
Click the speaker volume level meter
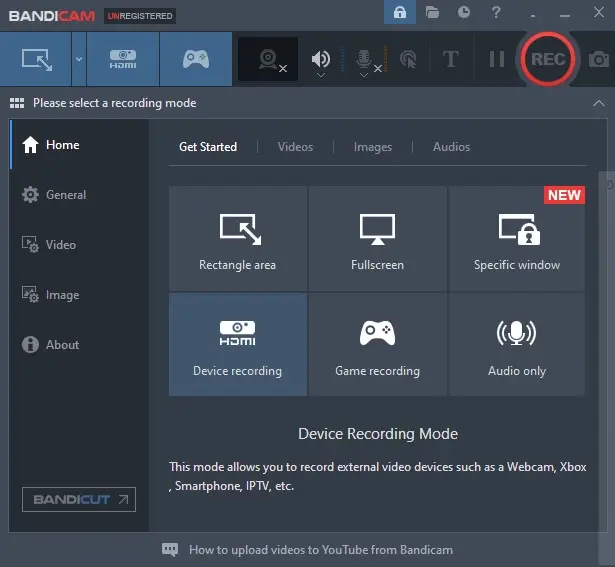[342, 59]
